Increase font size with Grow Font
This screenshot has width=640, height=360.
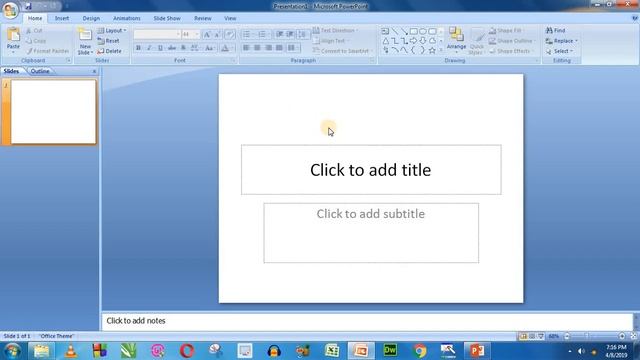pyautogui.click(x=207, y=35)
